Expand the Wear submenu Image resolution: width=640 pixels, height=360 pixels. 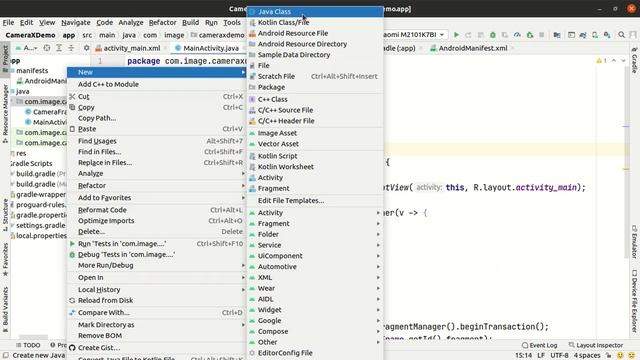315,288
